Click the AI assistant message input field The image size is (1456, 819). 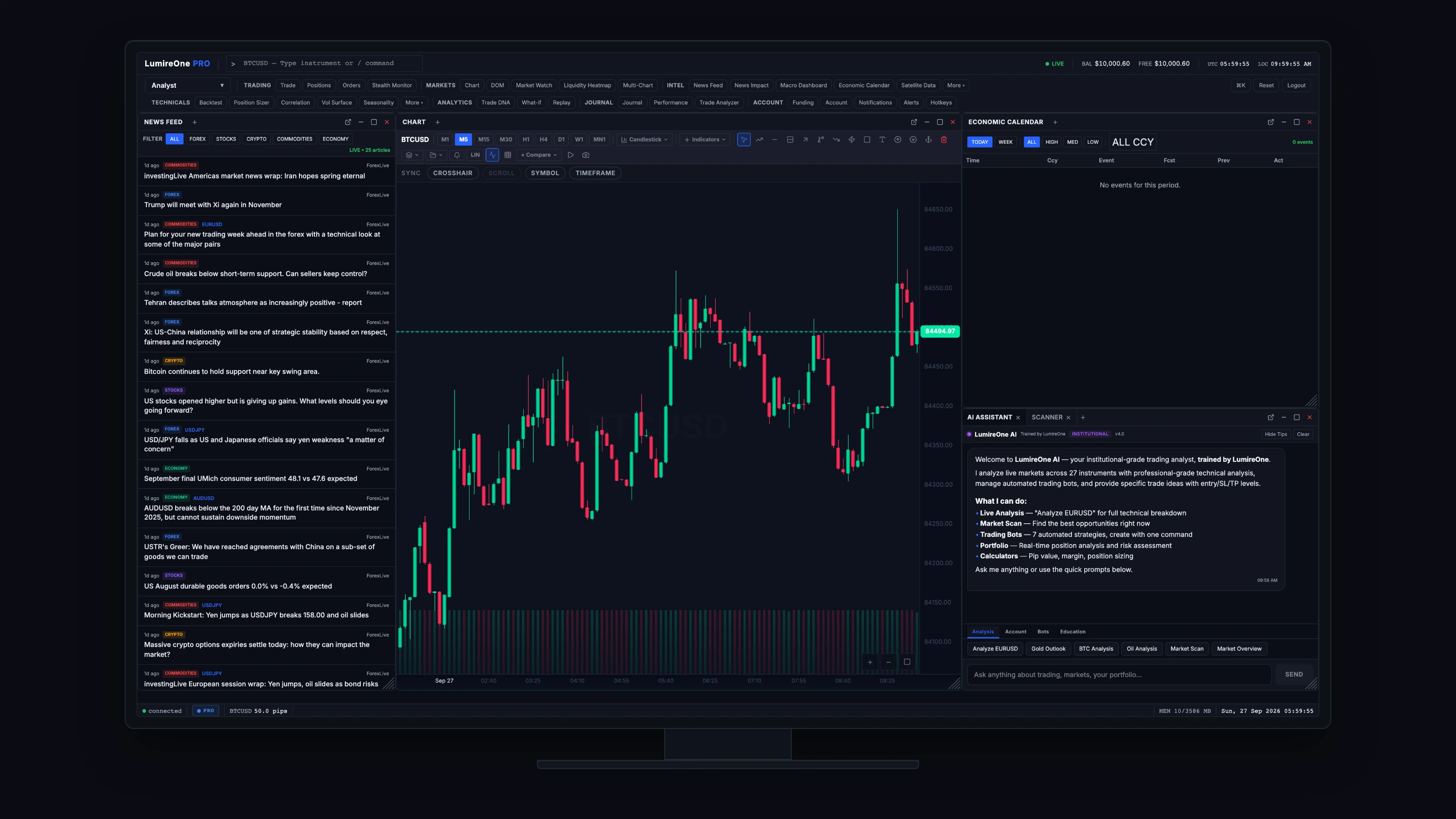pyautogui.click(x=1119, y=674)
